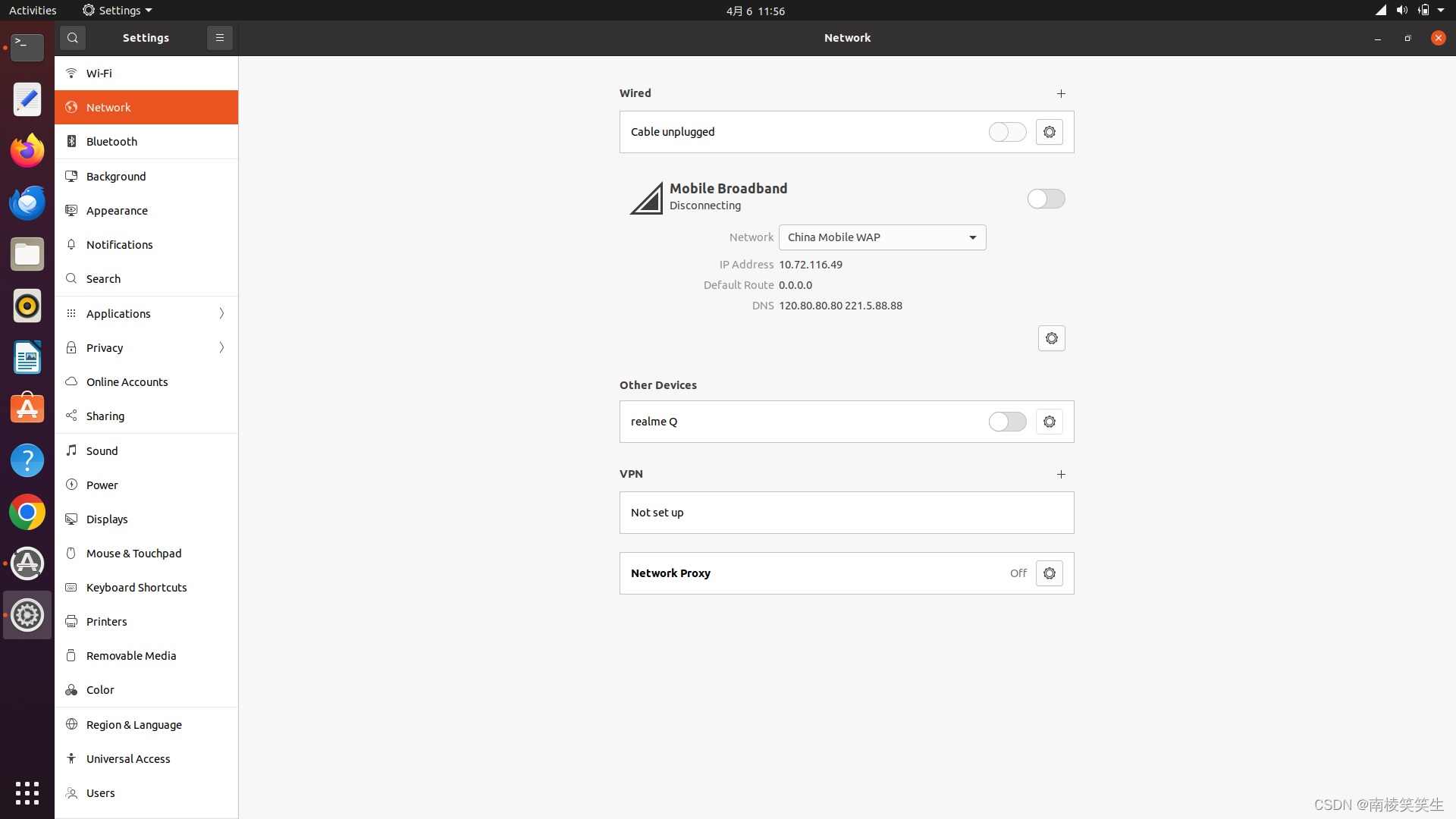
Task: Add a new wired connection
Action: pyautogui.click(x=1061, y=93)
